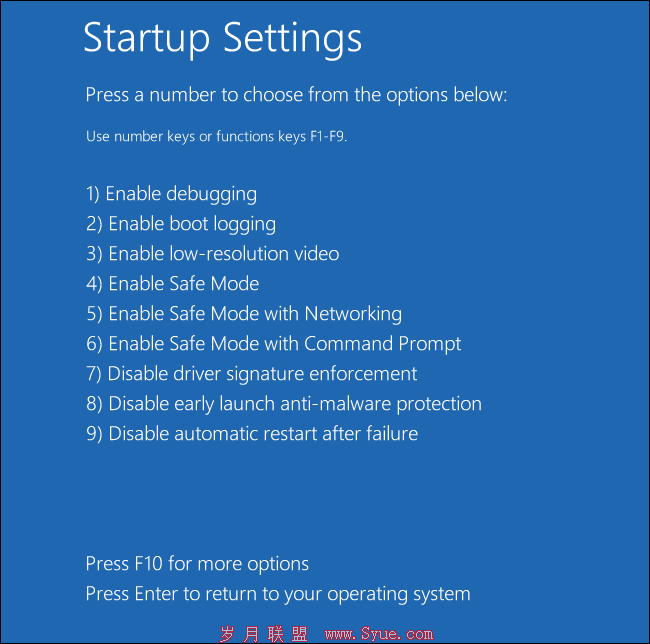This screenshot has height=644, width=650.
Task: Click the number 7) list marker
Action: tap(94, 374)
